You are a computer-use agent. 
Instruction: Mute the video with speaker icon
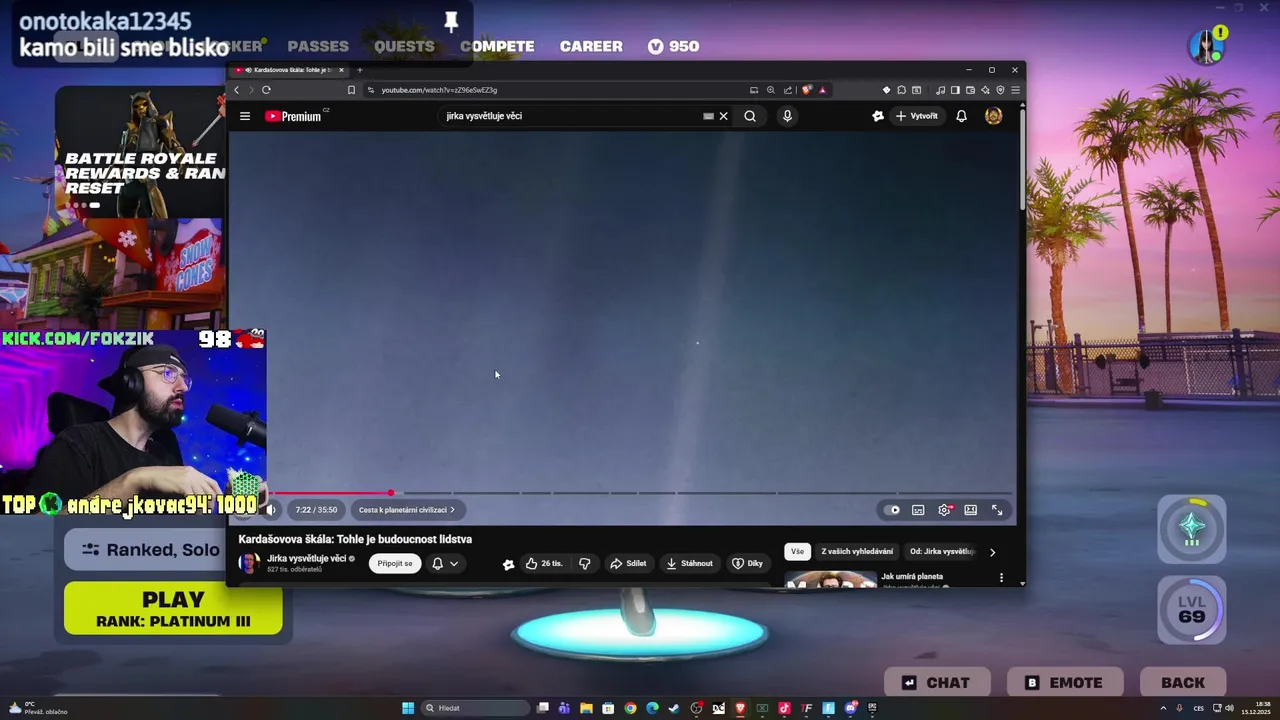pyautogui.click(x=271, y=510)
